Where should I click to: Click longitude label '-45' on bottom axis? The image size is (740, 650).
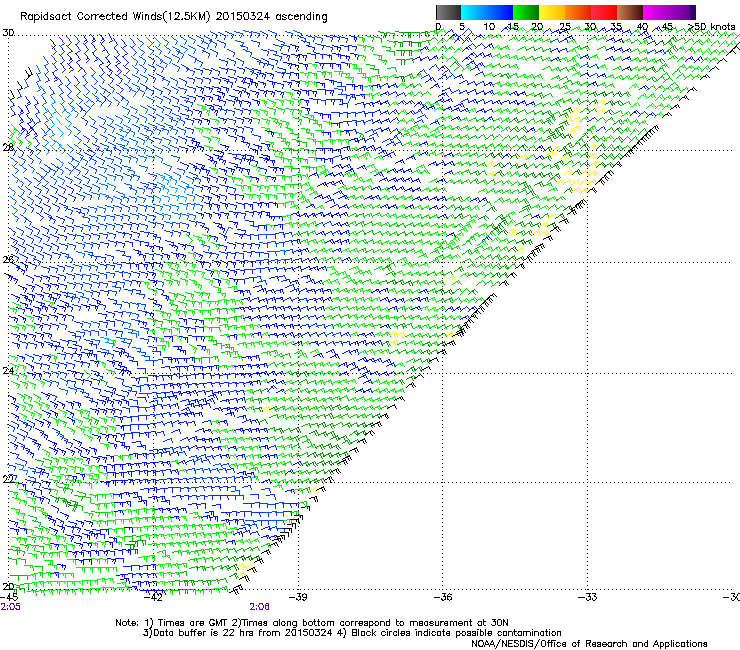point(9,597)
